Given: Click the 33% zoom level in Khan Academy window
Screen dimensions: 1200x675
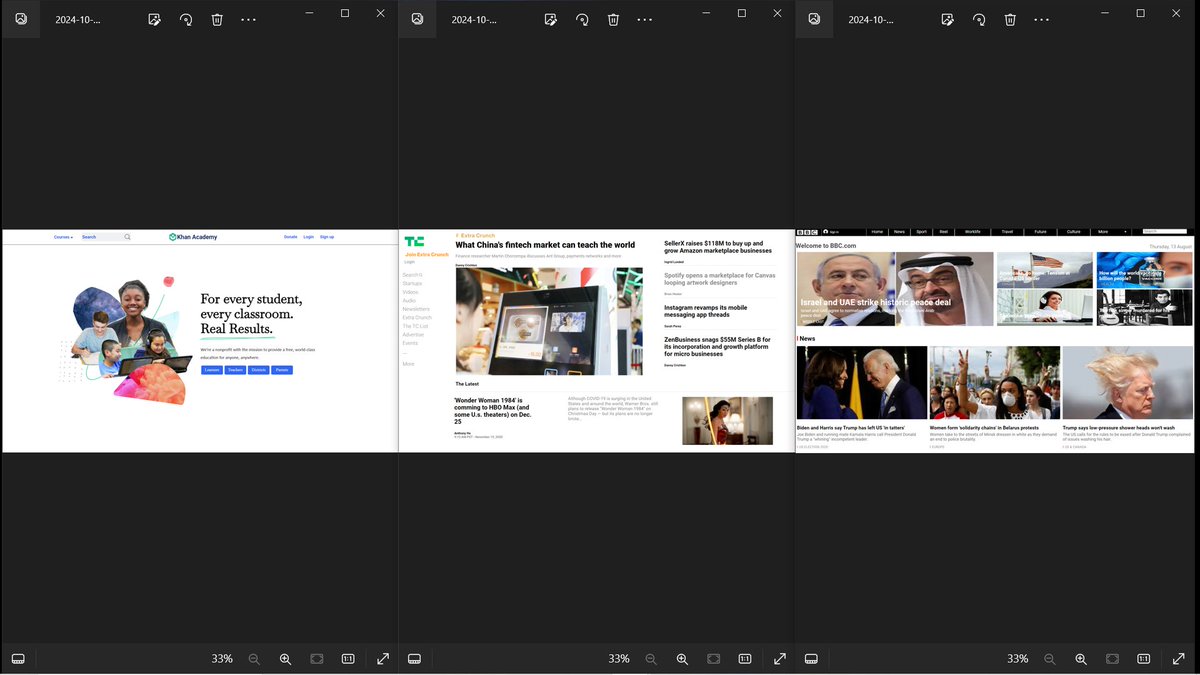Looking at the screenshot, I should pyautogui.click(x=222, y=659).
